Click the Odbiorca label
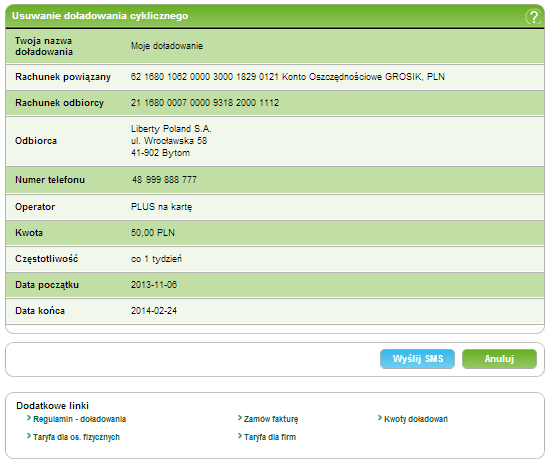The image size is (548, 465). tap(36, 141)
